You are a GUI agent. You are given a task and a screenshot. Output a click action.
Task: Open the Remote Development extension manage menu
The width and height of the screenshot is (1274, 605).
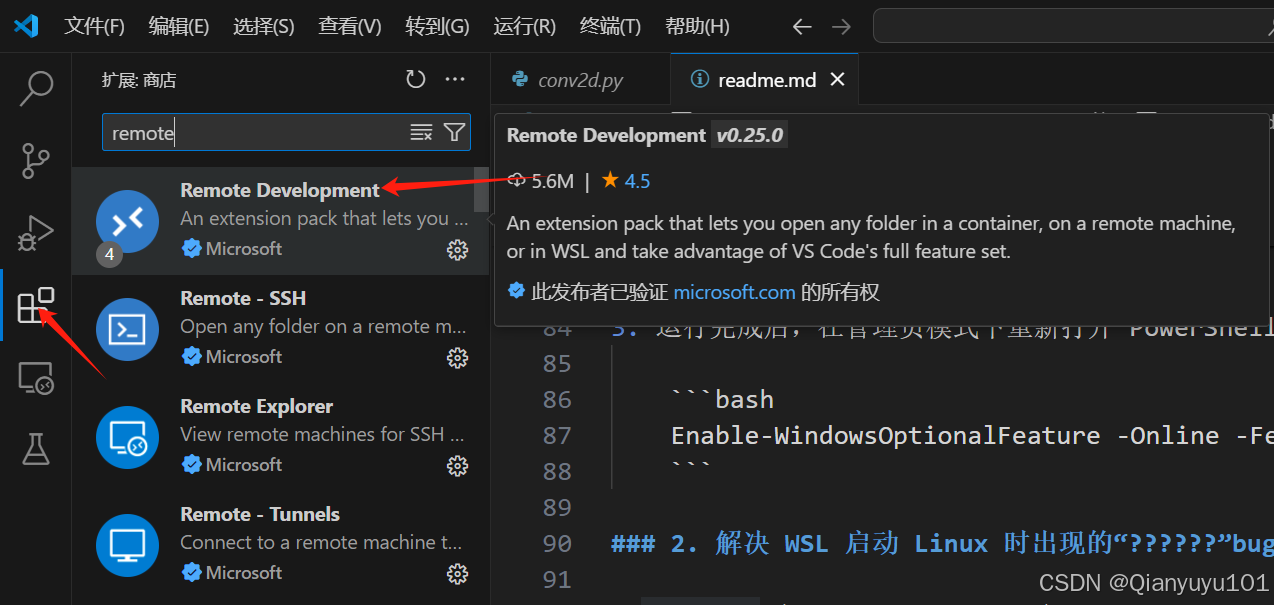coord(457,250)
